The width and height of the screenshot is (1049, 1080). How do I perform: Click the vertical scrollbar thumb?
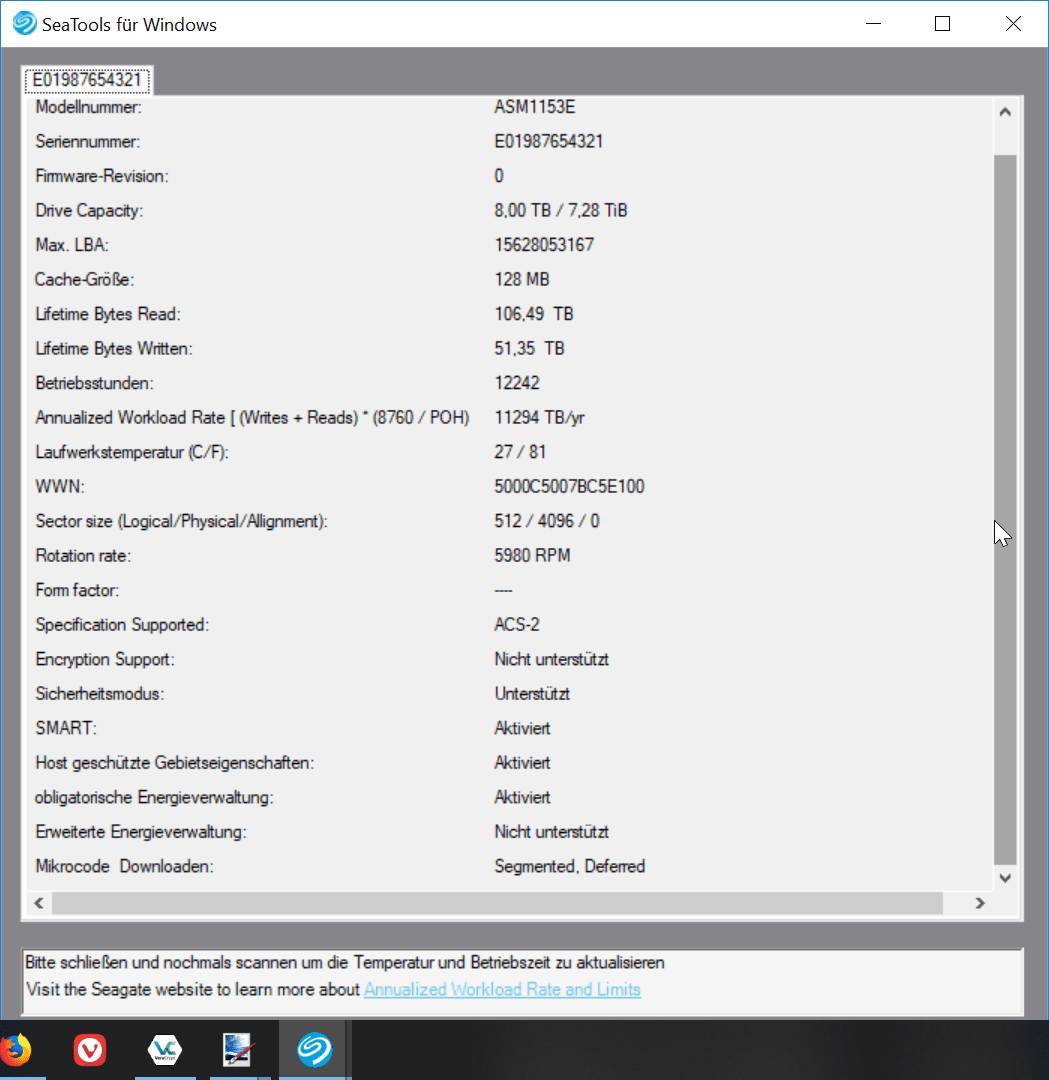[1005, 510]
